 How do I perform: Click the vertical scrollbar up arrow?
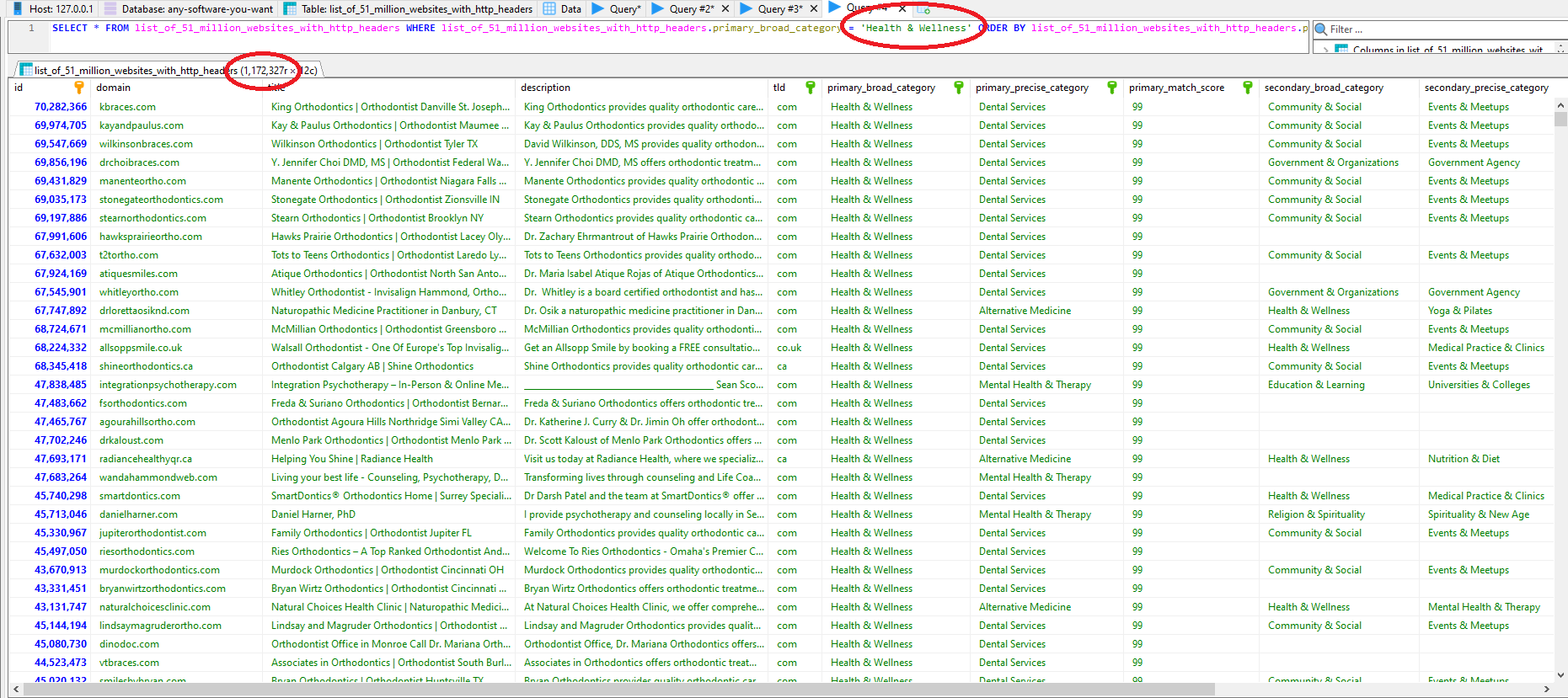point(1560,105)
